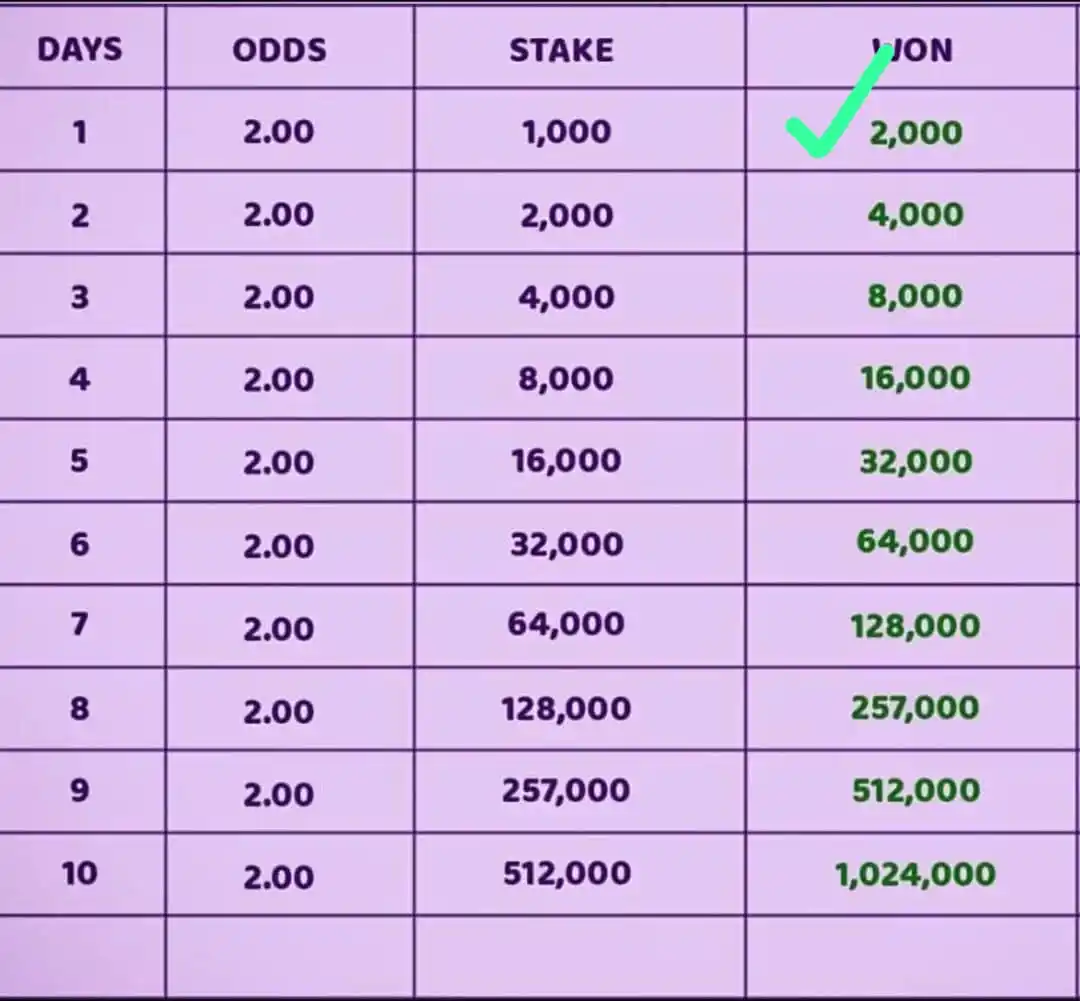Click the odds 2.00 in day 7 row

click(x=279, y=629)
